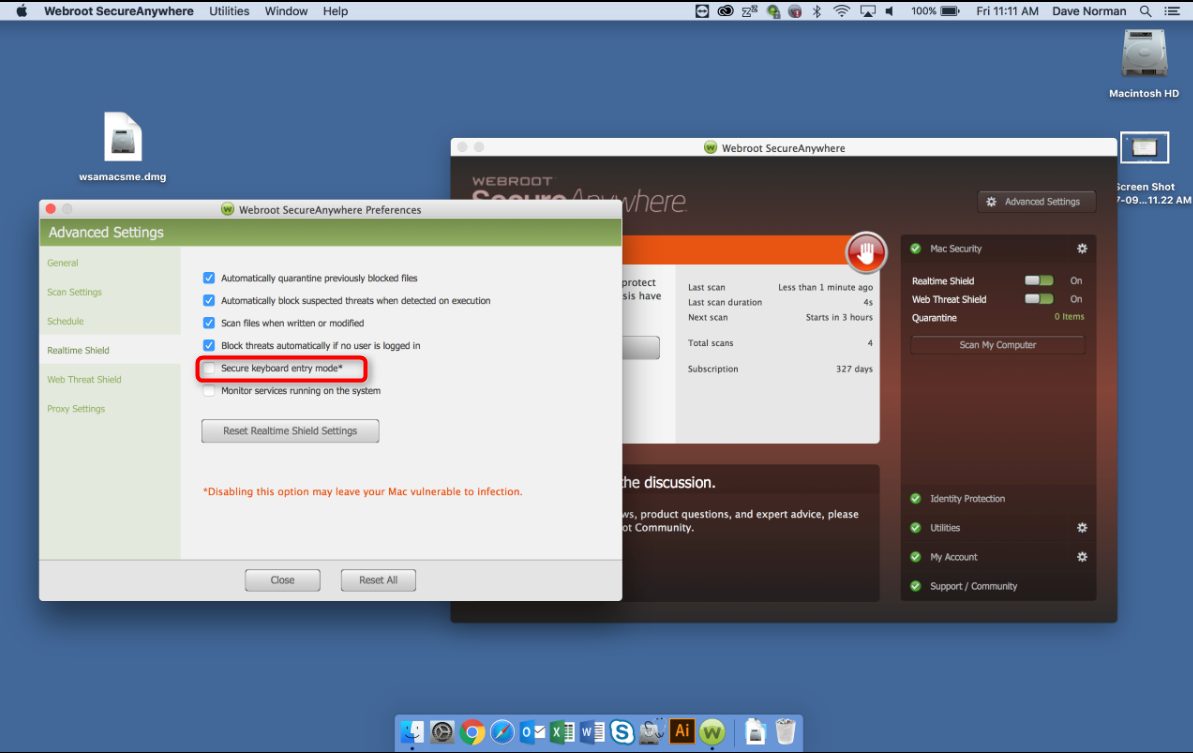Select General in Advanced Settings sidebar
The width and height of the screenshot is (1193, 753).
click(x=62, y=263)
